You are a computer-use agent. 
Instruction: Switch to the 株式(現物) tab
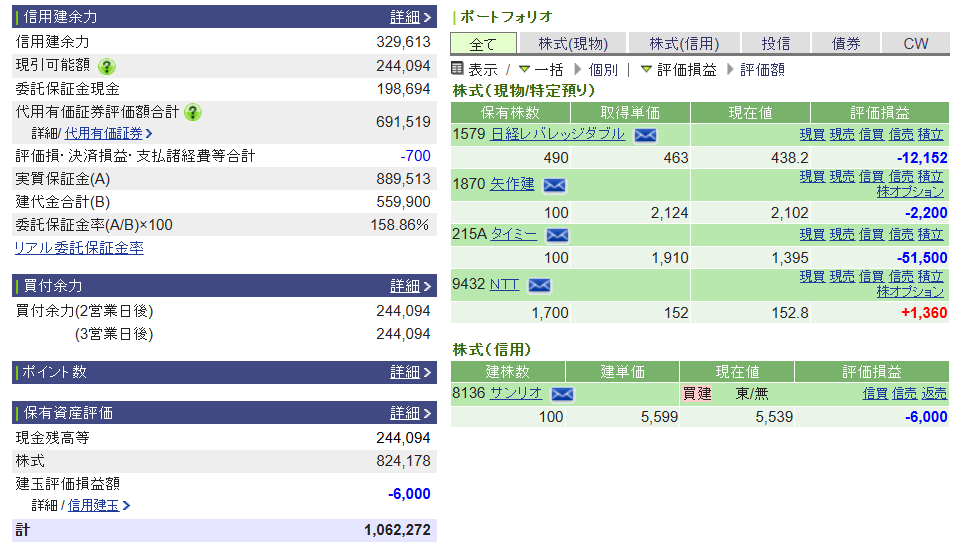tap(572, 44)
